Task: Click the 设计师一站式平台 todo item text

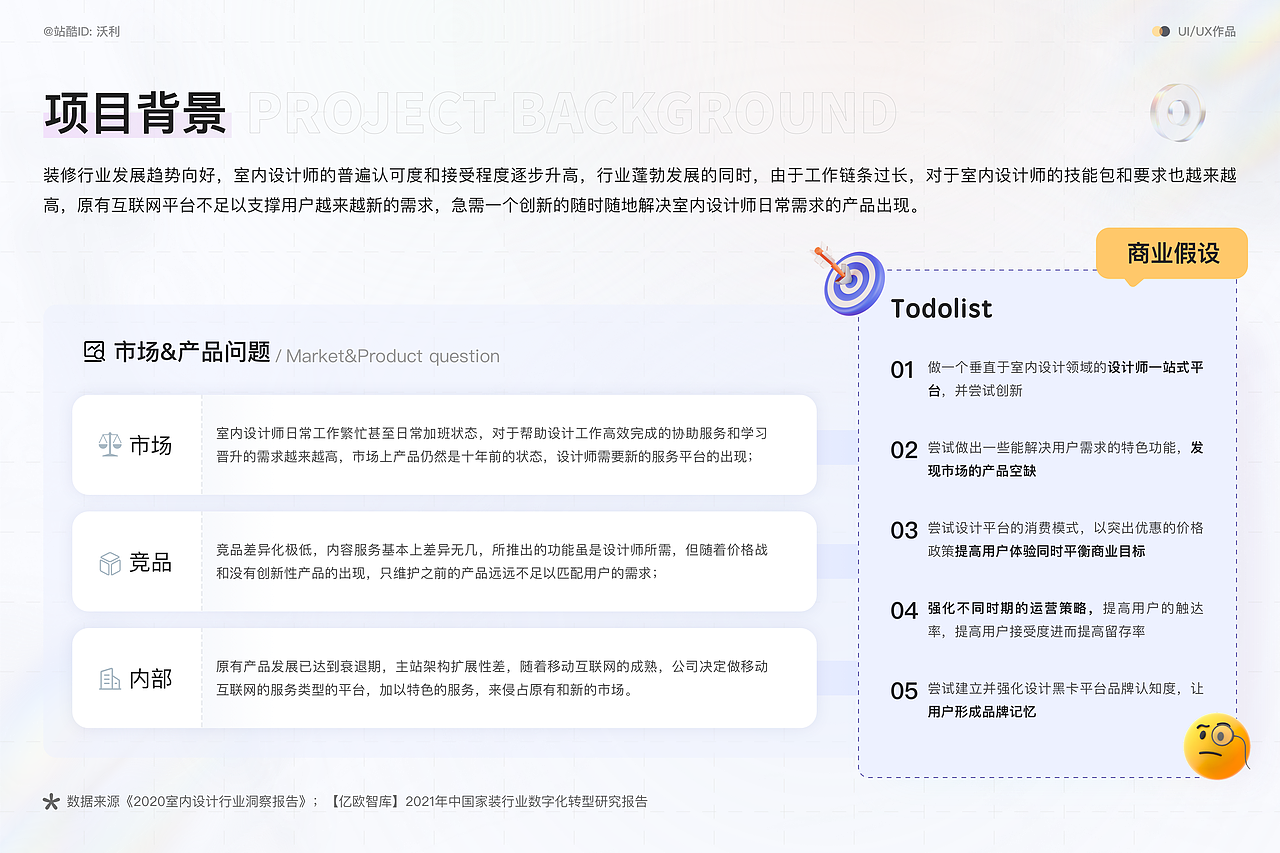Action: pyautogui.click(x=1065, y=379)
